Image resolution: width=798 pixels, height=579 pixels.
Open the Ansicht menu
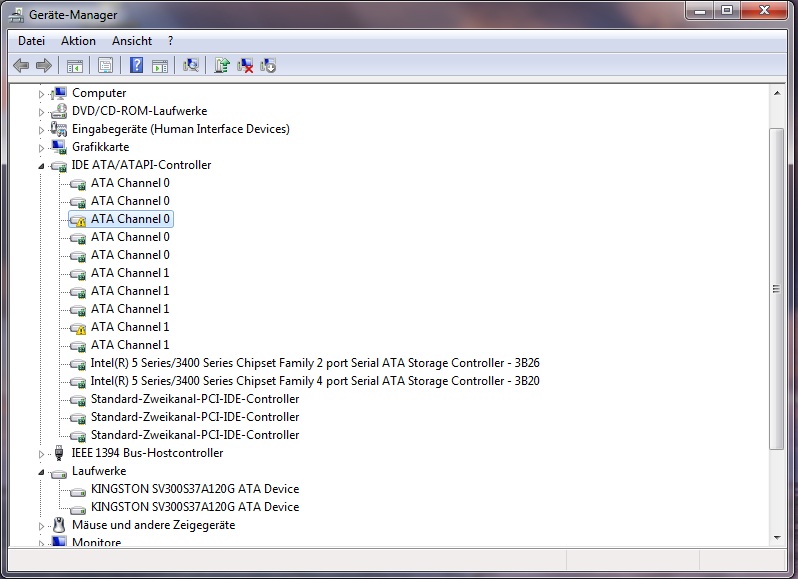pyautogui.click(x=132, y=41)
